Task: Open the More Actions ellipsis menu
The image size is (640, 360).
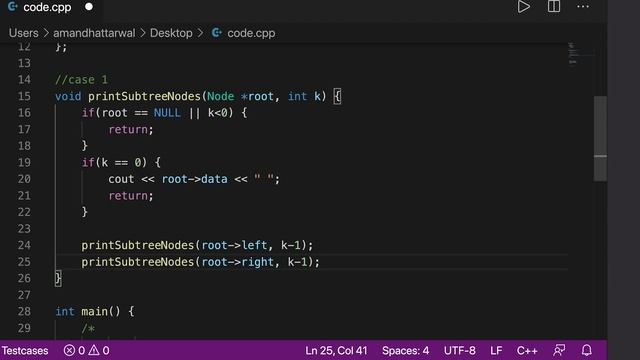Action: point(583,7)
